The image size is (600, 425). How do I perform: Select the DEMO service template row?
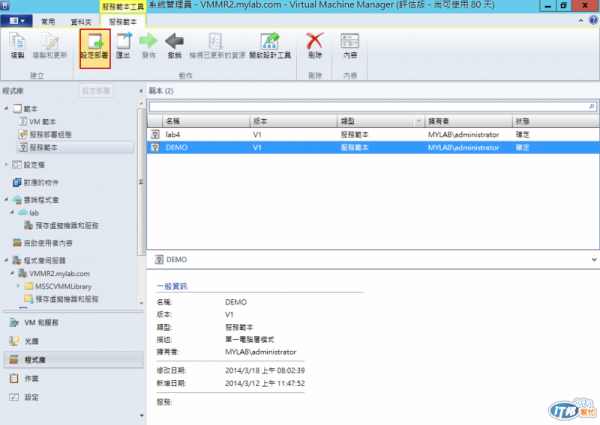373,147
